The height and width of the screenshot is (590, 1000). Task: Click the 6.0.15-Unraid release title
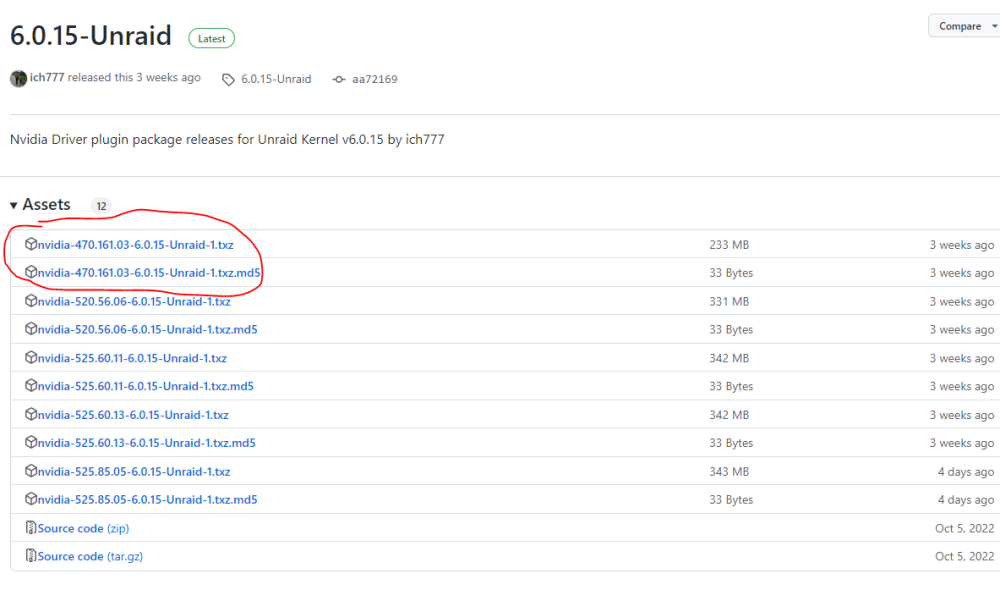[91, 35]
